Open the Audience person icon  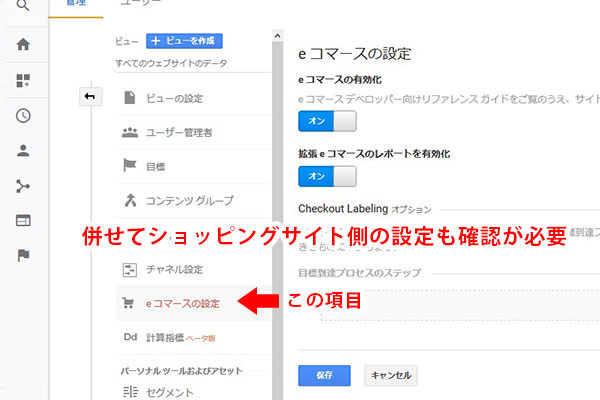click(23, 151)
